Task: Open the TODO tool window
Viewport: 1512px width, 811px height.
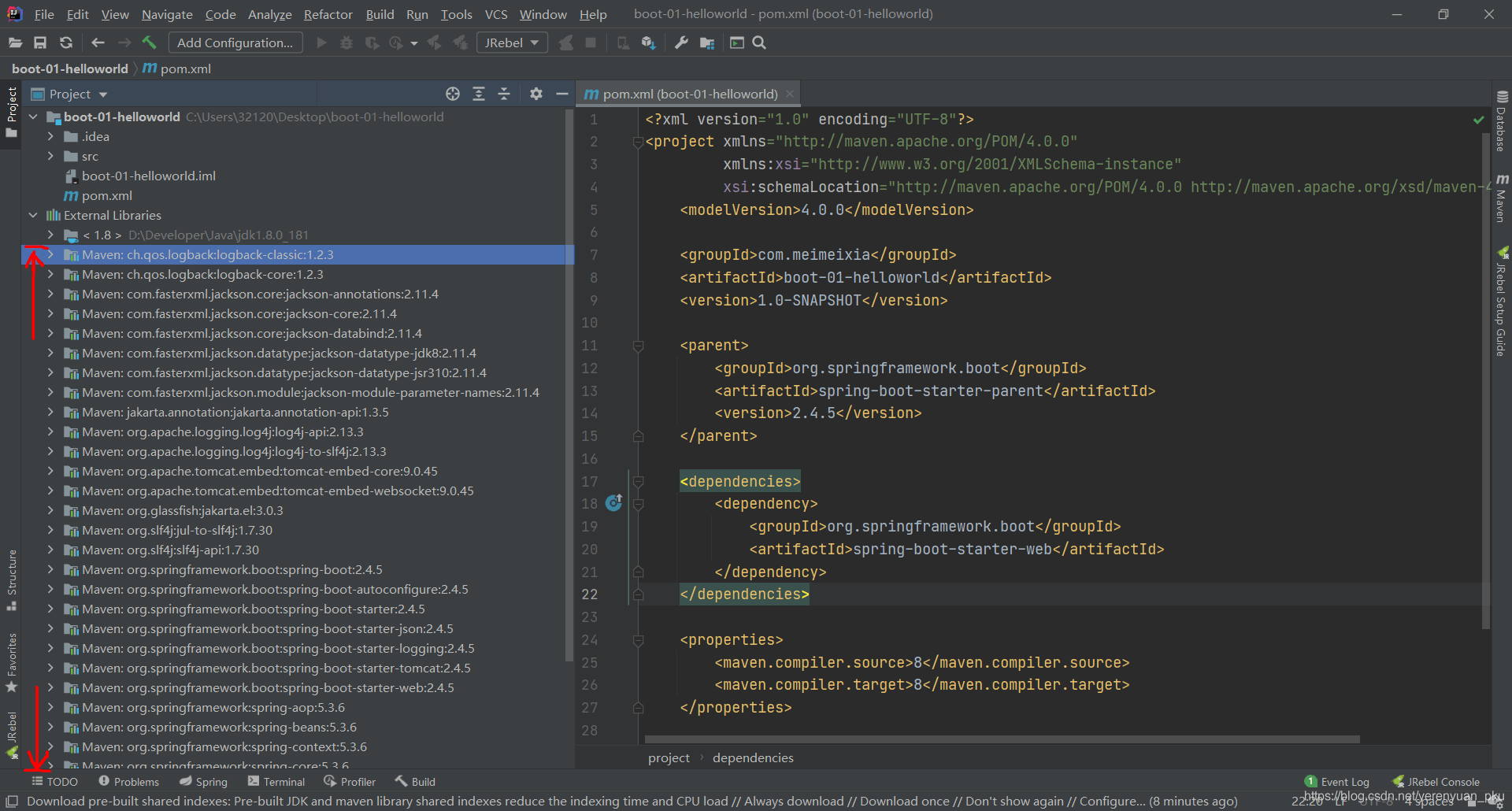Action: [54, 781]
